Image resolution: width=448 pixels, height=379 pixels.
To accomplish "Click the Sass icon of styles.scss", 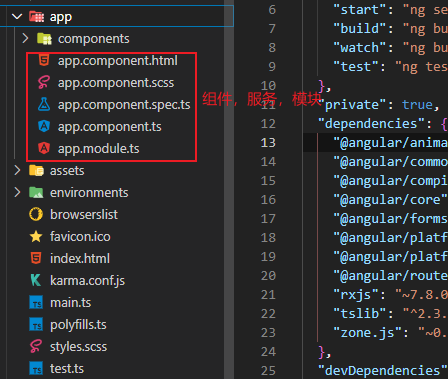I will [x=36, y=346].
